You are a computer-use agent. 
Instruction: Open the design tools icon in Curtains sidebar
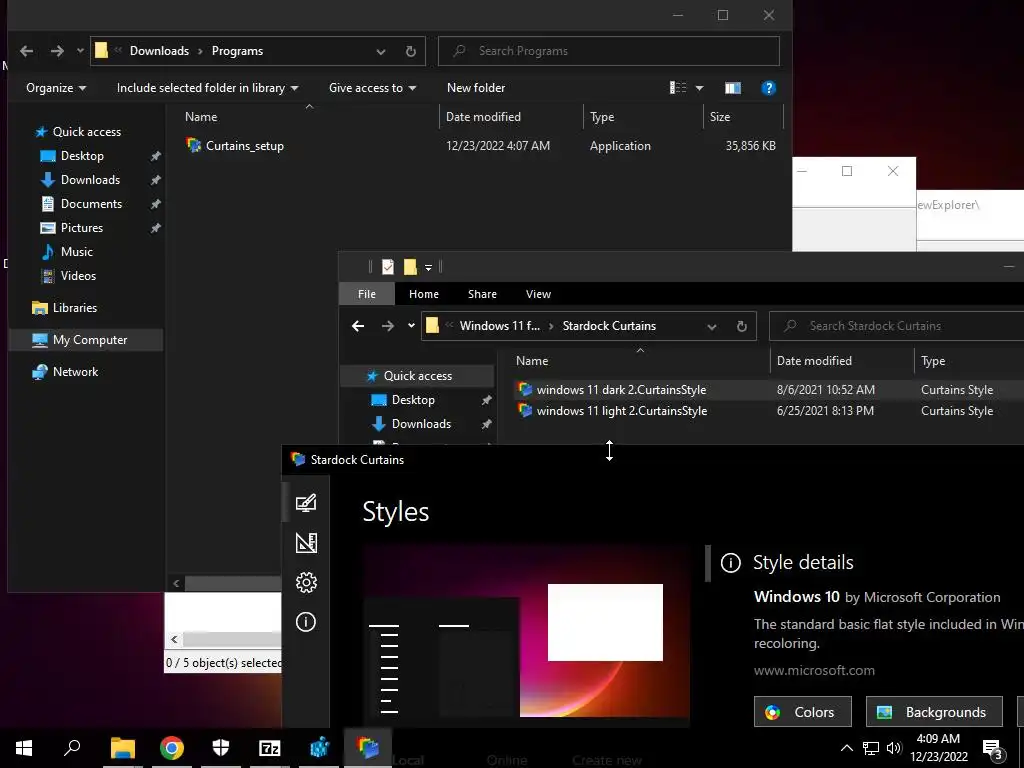(x=306, y=543)
